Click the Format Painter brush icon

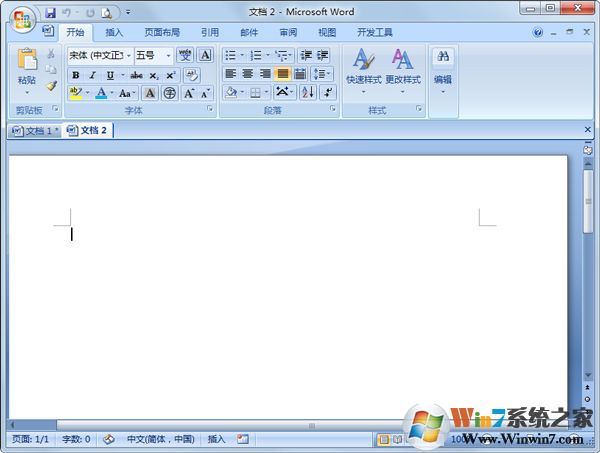(51, 86)
